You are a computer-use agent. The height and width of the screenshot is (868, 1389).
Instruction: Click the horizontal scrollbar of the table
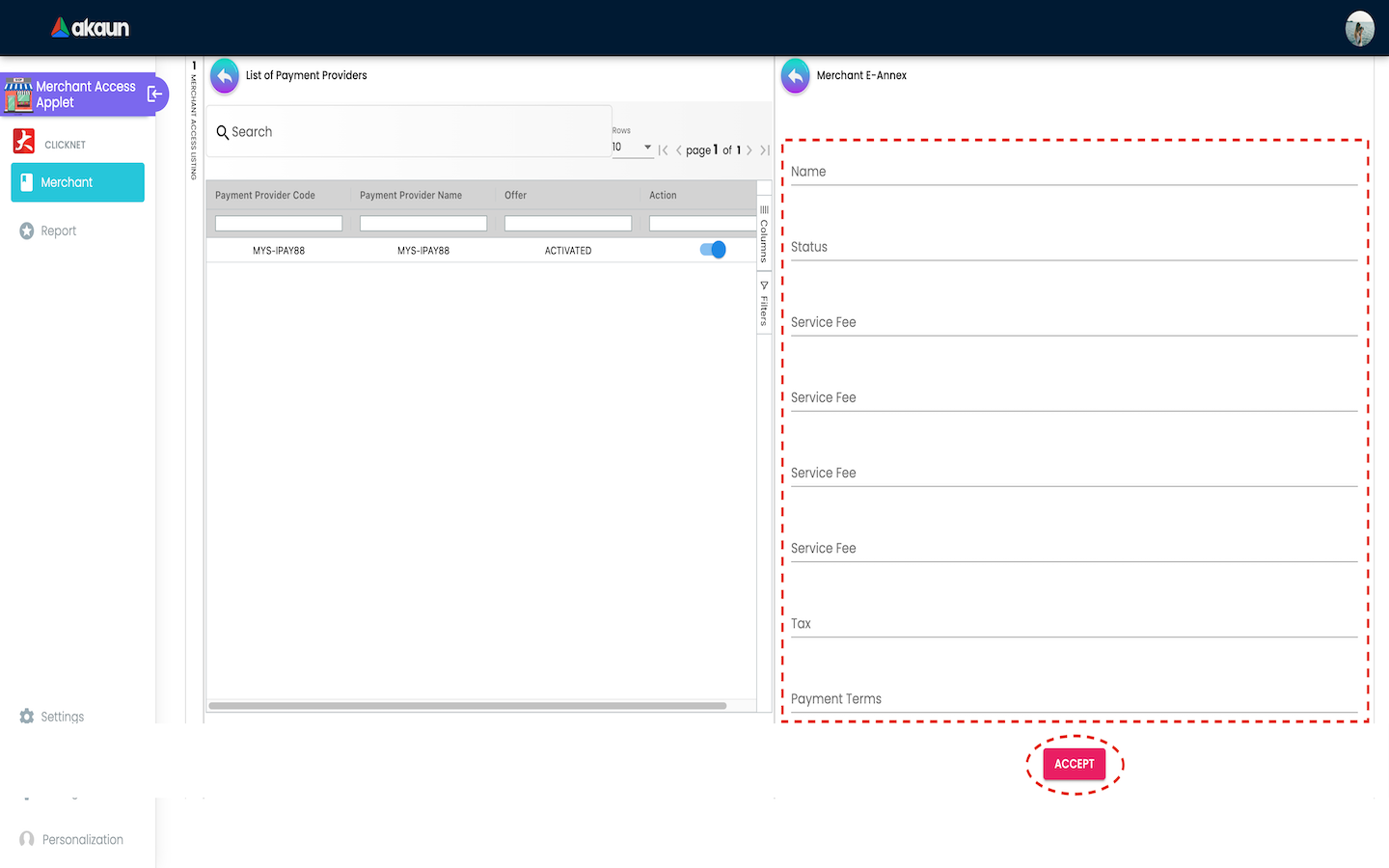coord(468,706)
